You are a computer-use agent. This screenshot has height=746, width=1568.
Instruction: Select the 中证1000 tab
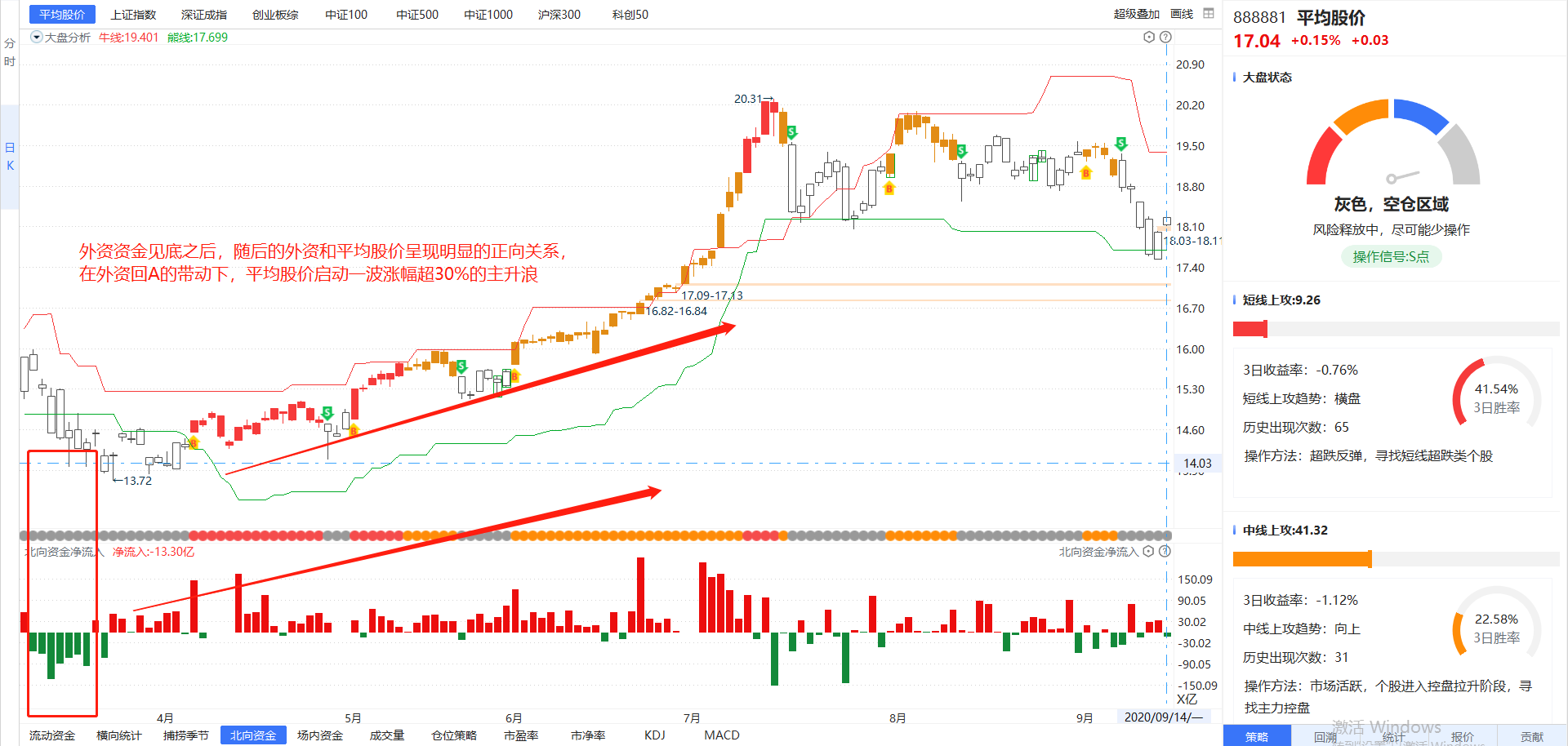click(488, 14)
